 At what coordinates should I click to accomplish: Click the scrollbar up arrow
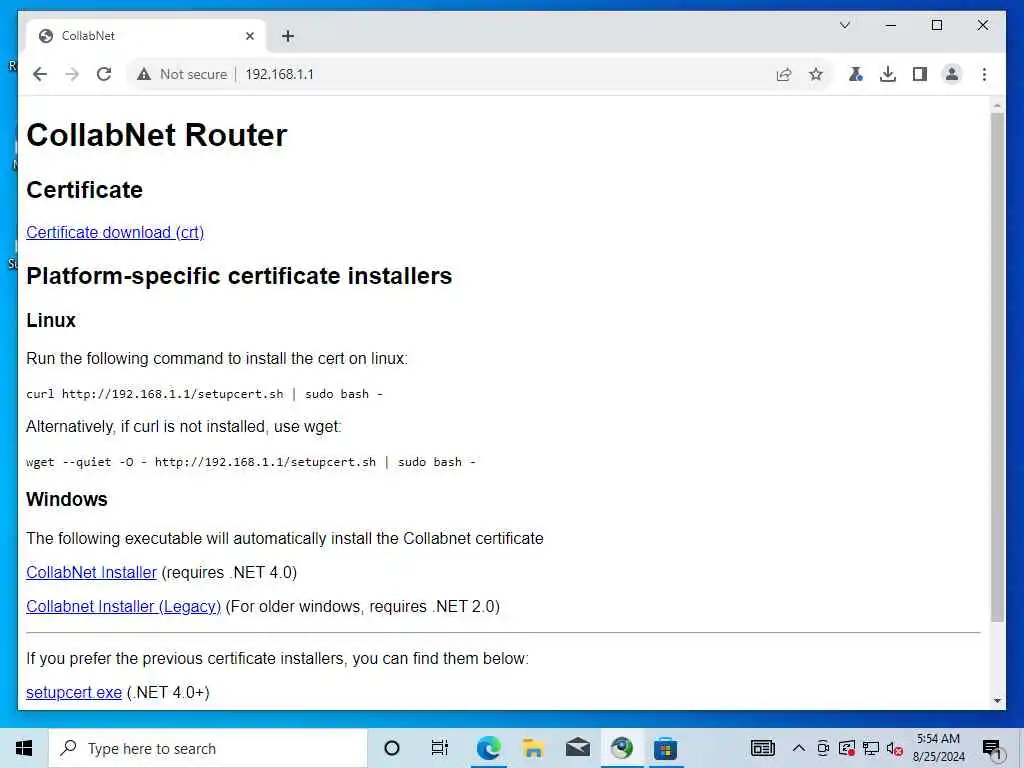[x=997, y=105]
